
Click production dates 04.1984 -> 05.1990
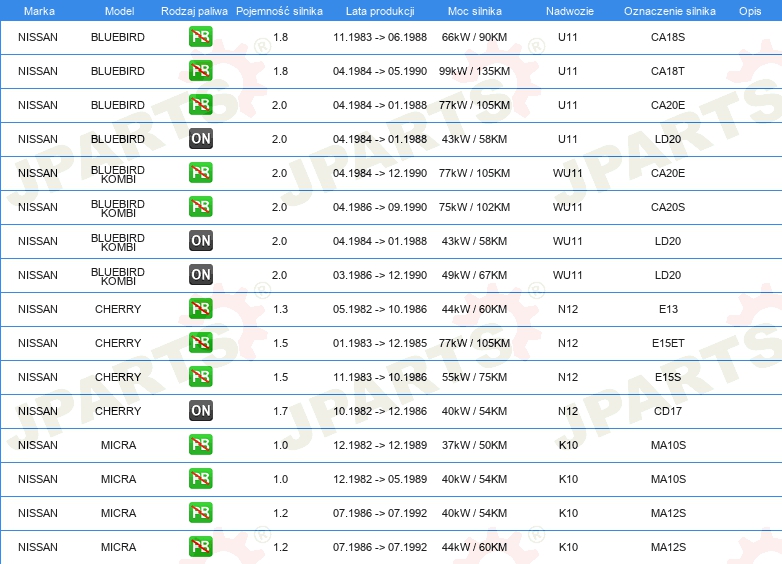point(380,71)
